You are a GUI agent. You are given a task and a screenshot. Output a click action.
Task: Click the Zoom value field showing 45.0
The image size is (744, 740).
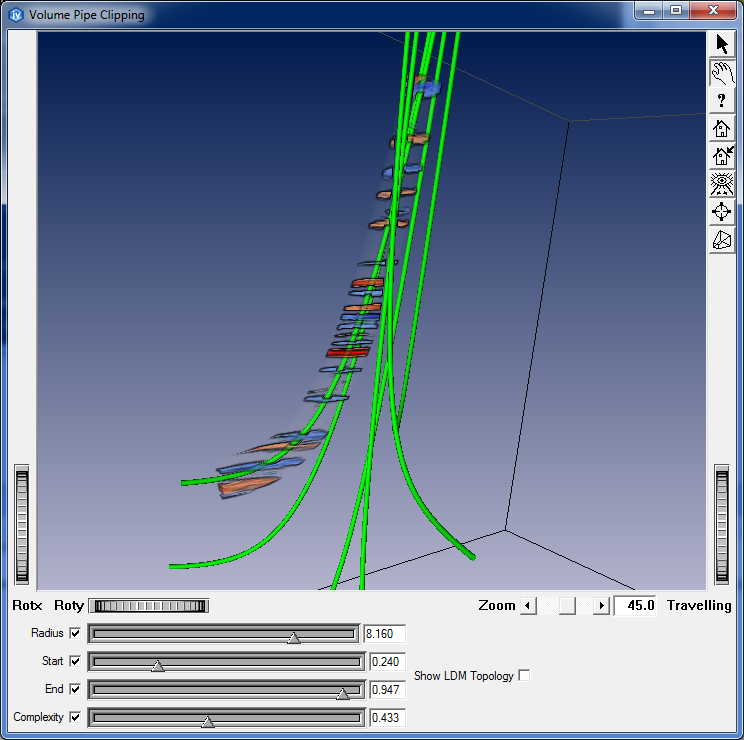[x=638, y=605]
